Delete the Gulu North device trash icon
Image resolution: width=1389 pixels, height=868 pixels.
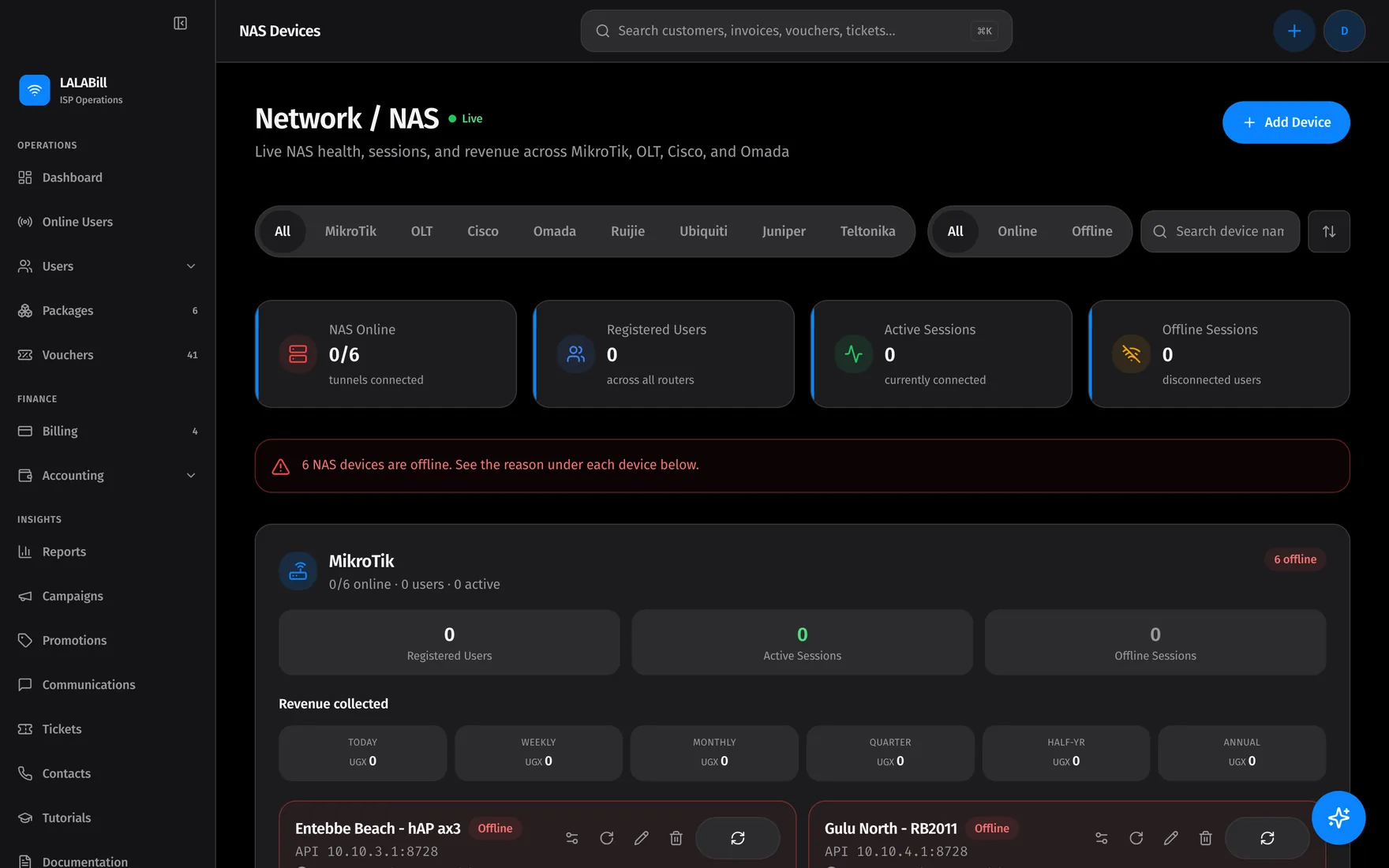[1206, 838]
